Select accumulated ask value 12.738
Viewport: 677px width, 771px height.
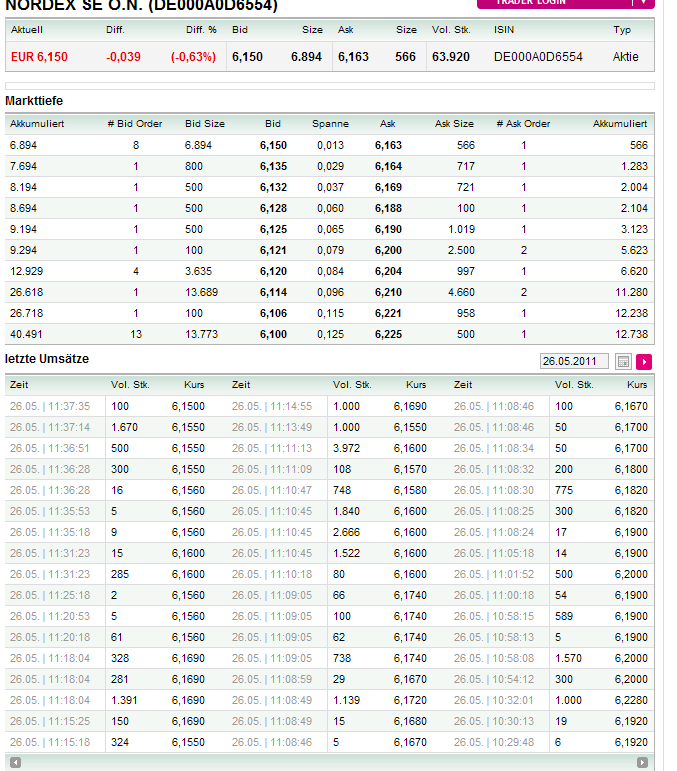click(x=631, y=334)
